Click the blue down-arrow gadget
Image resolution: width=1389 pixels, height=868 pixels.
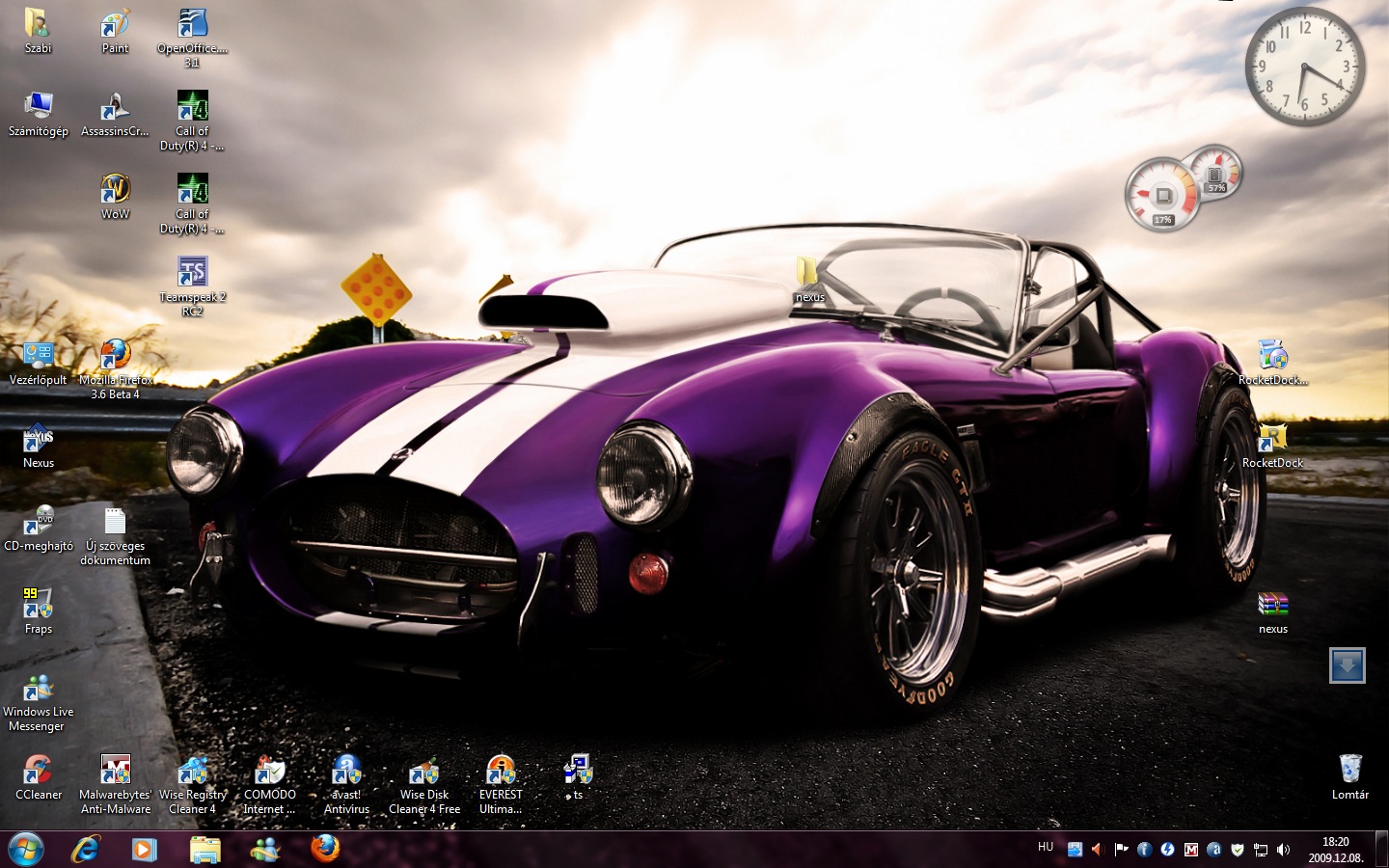1348,665
